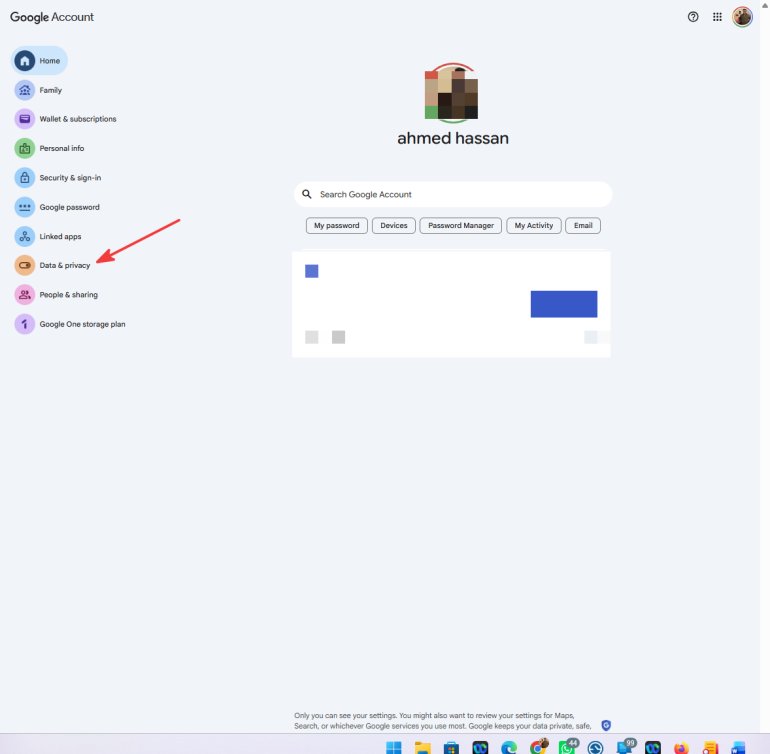Click the Data & privacy toggle icon
This screenshot has width=770, height=754.
tap(25, 265)
